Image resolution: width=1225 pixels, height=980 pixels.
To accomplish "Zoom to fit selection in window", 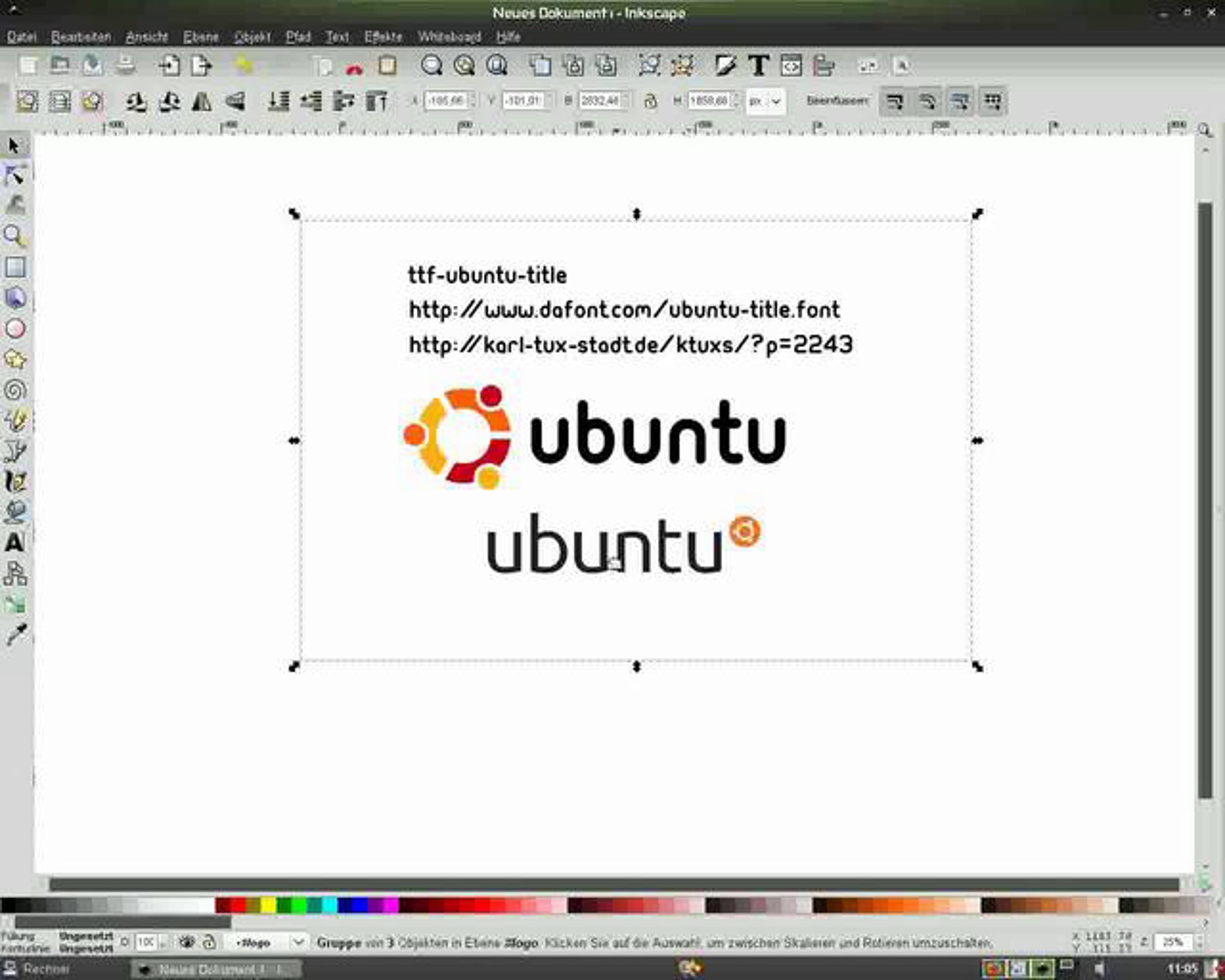I will [x=431, y=66].
